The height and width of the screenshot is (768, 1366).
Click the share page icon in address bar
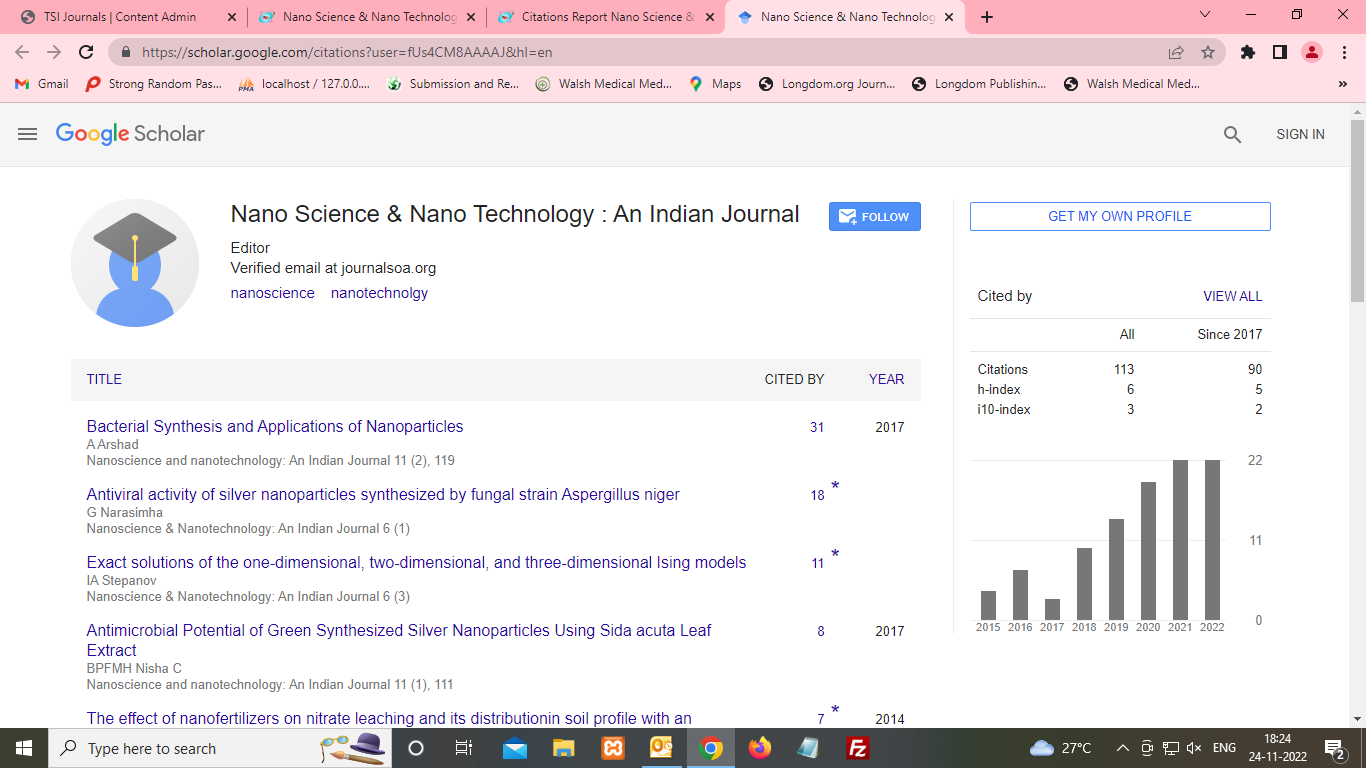click(1176, 52)
